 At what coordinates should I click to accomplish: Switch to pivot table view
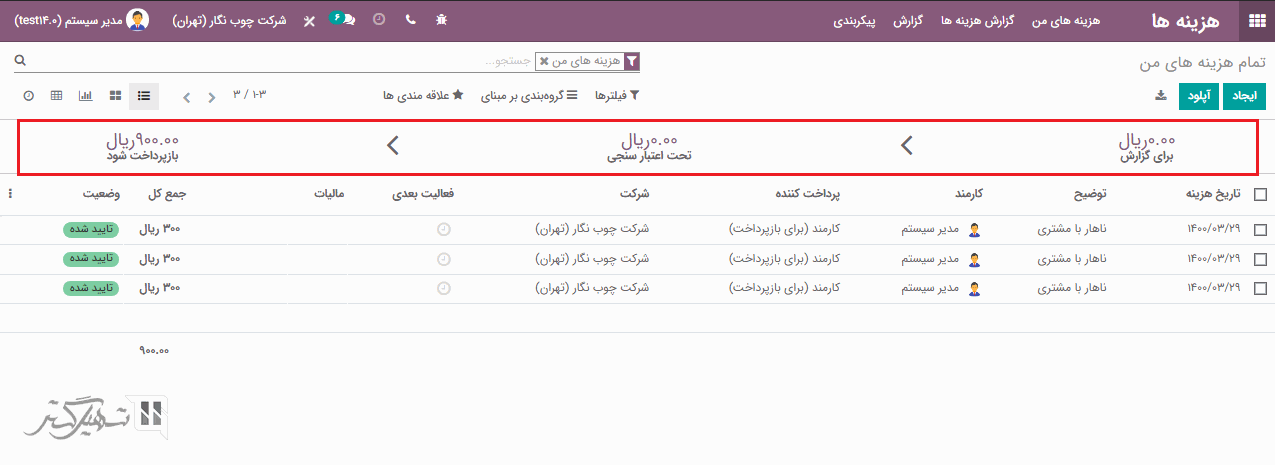pyautogui.click(x=57, y=96)
